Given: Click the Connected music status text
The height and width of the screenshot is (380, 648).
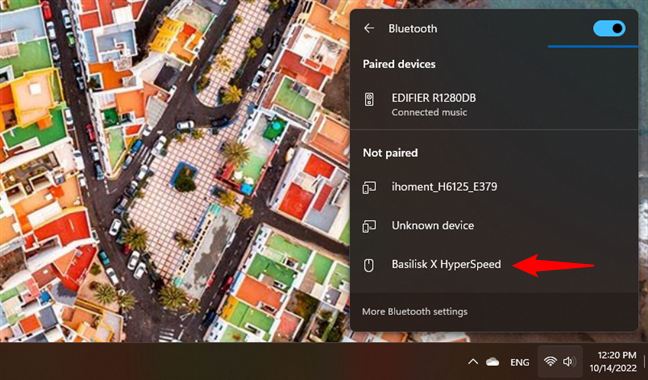Looking at the screenshot, I should coord(429,112).
